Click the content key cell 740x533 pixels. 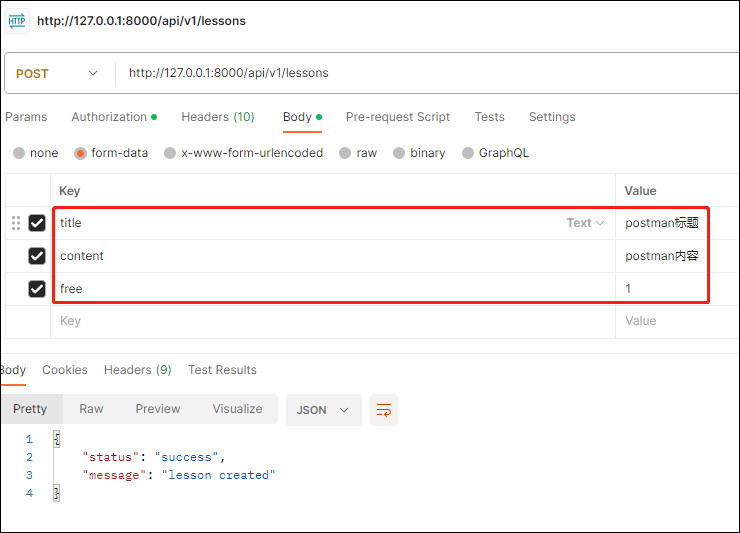tap(334, 256)
